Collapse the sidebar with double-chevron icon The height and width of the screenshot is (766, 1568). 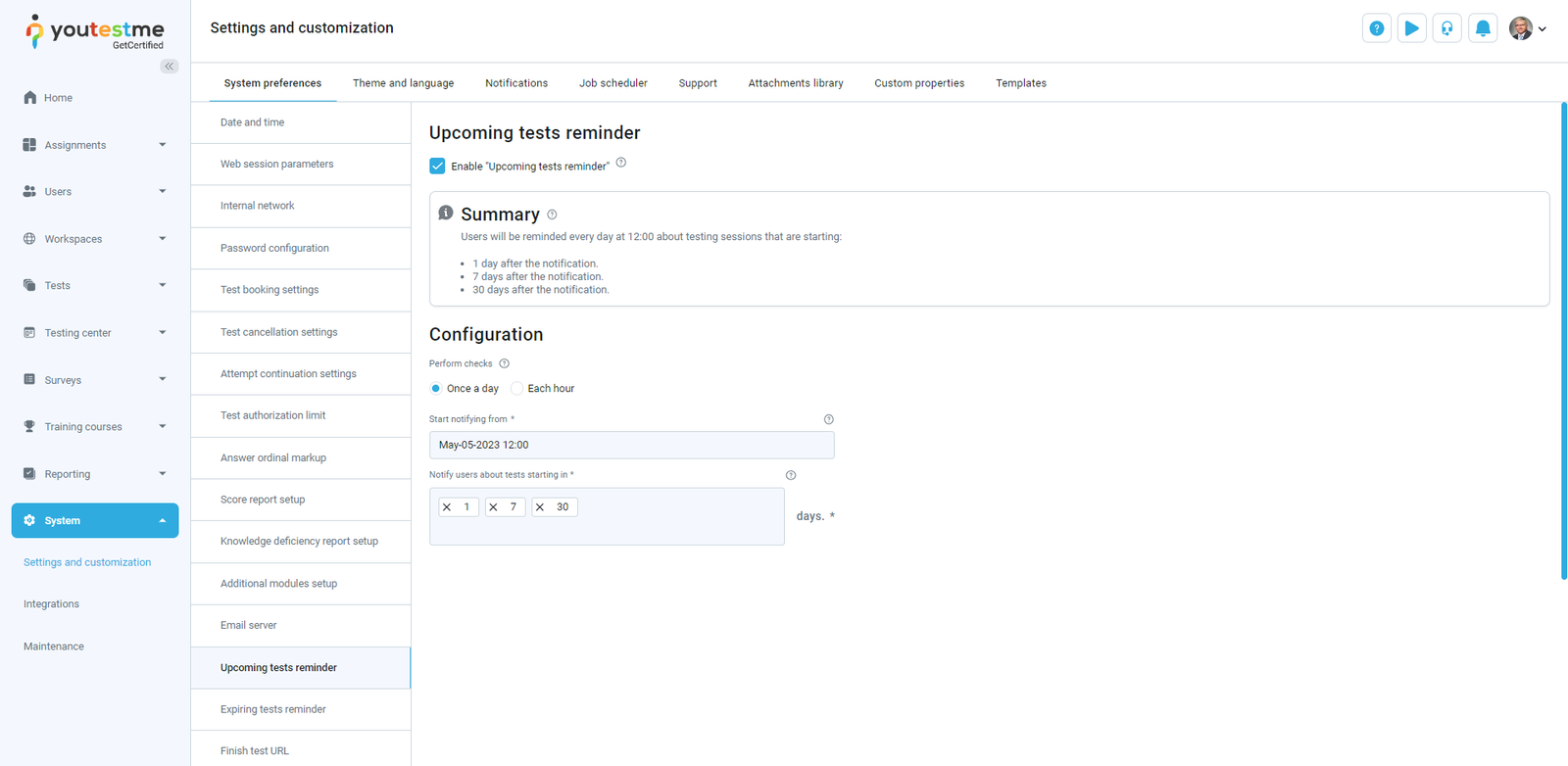(170, 67)
